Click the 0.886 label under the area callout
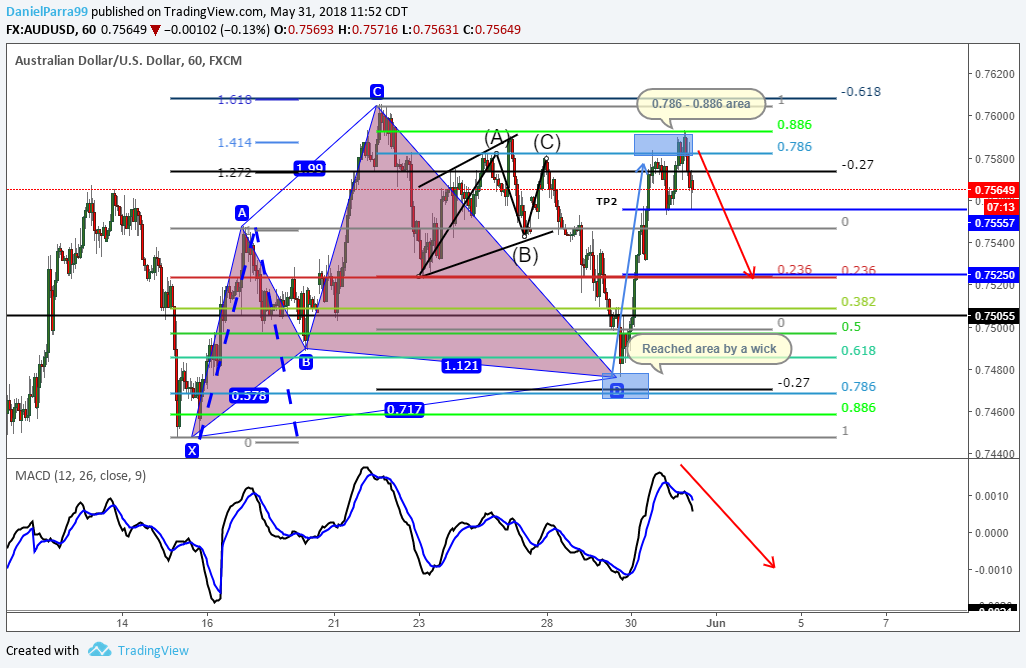The width and height of the screenshot is (1026, 668). click(x=794, y=124)
